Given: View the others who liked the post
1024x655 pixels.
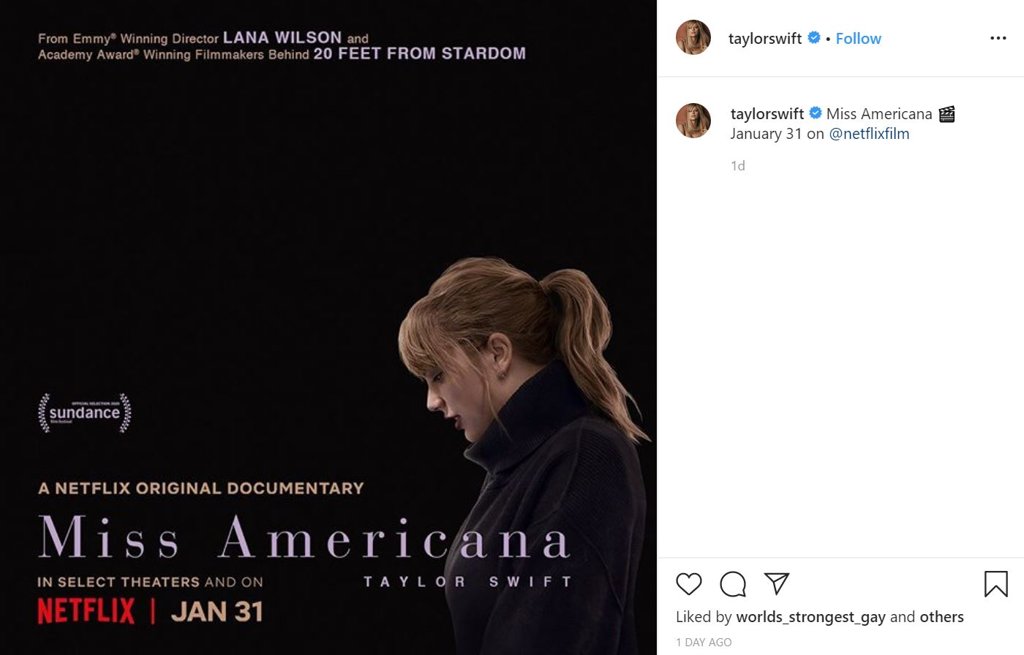Looking at the screenshot, I should (942, 617).
